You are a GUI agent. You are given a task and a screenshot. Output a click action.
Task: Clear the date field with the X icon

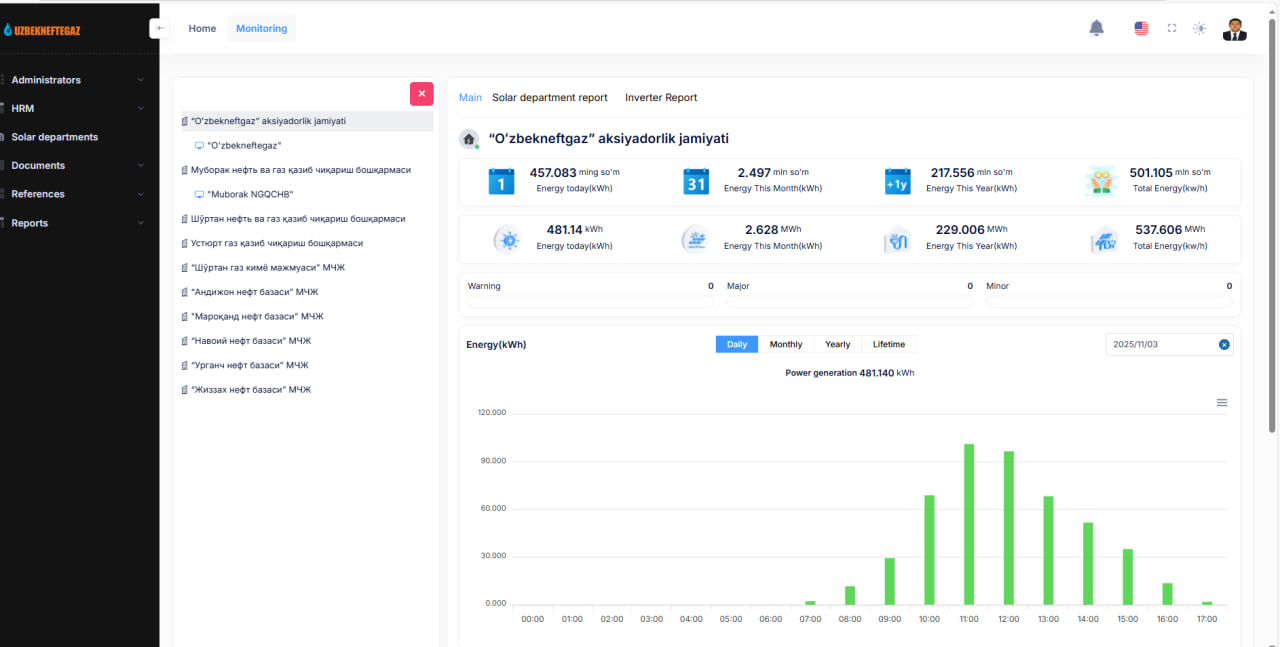pyautogui.click(x=1224, y=344)
